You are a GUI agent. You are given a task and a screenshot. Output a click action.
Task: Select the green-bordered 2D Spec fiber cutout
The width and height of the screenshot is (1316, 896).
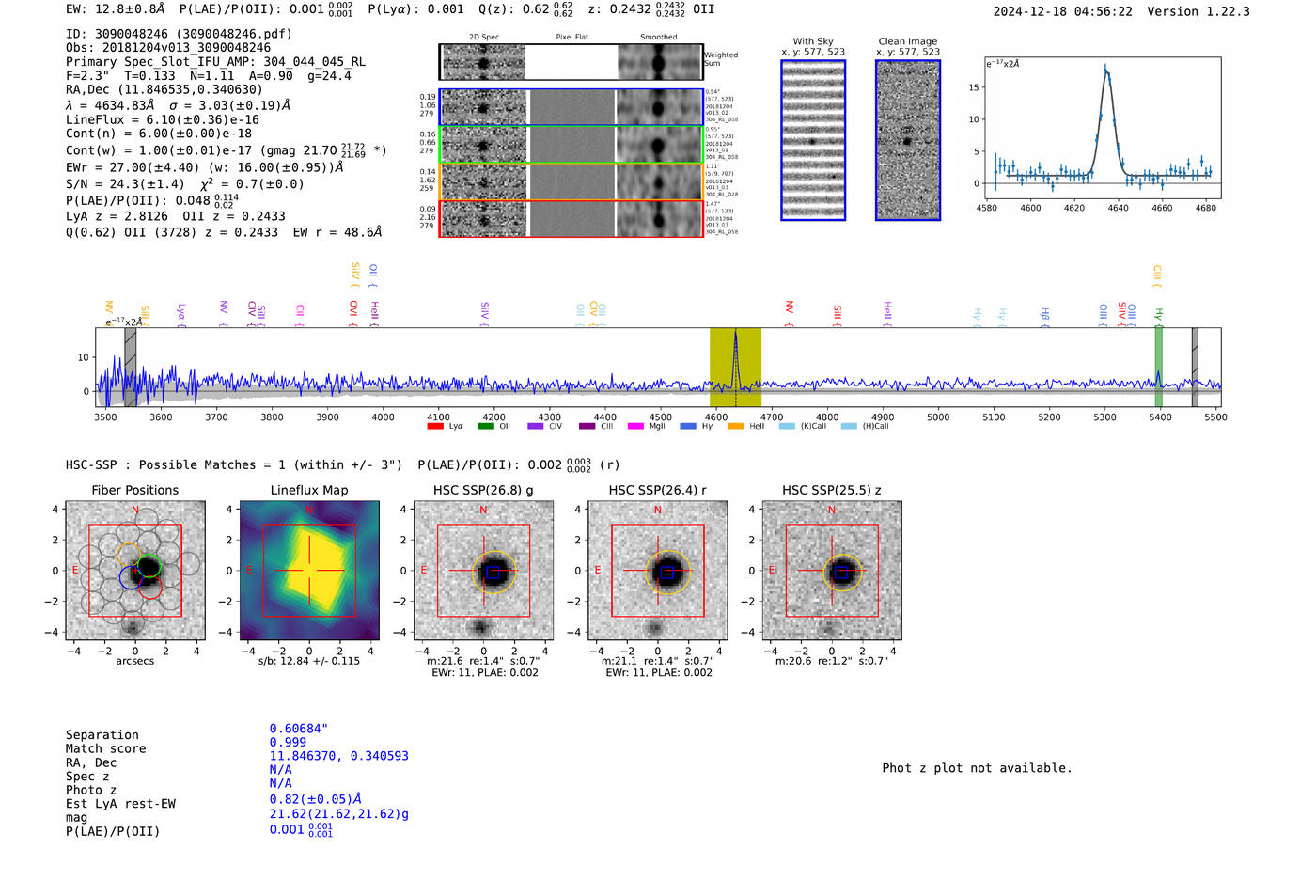pyautogui.click(x=484, y=145)
